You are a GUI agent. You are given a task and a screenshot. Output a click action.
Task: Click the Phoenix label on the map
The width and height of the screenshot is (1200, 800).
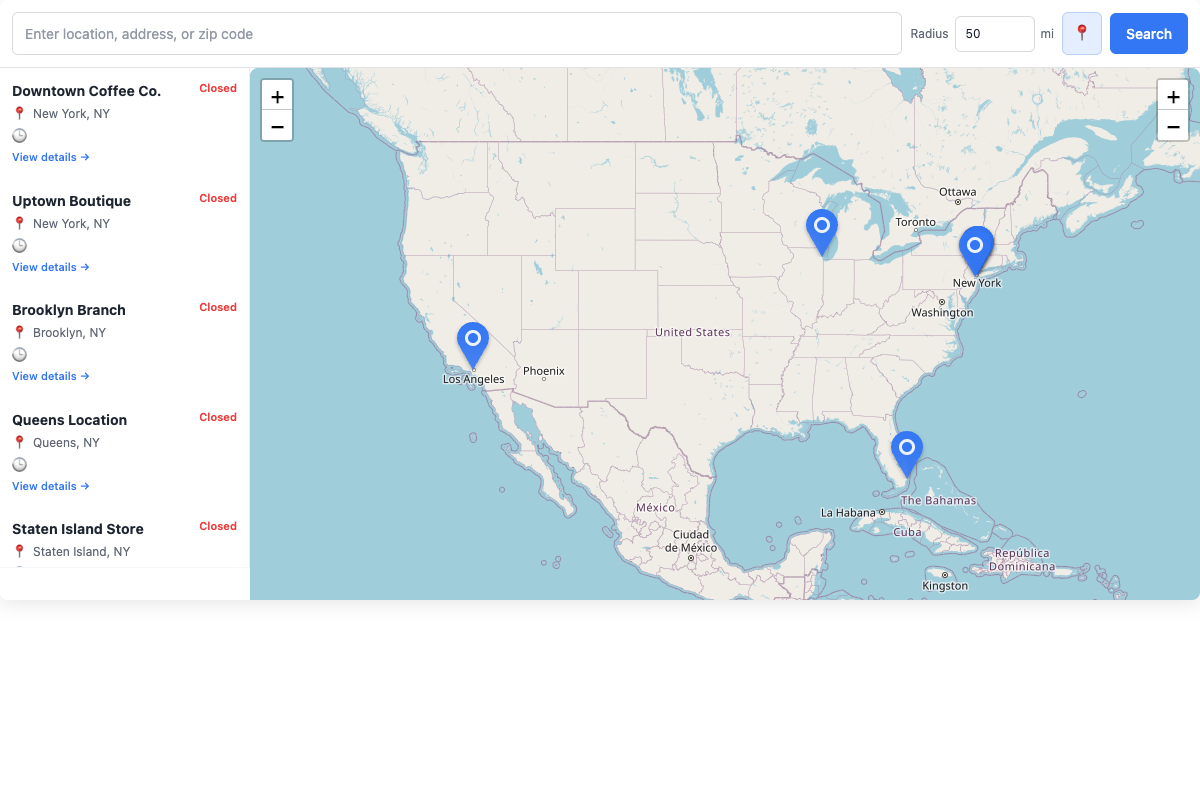pos(544,371)
